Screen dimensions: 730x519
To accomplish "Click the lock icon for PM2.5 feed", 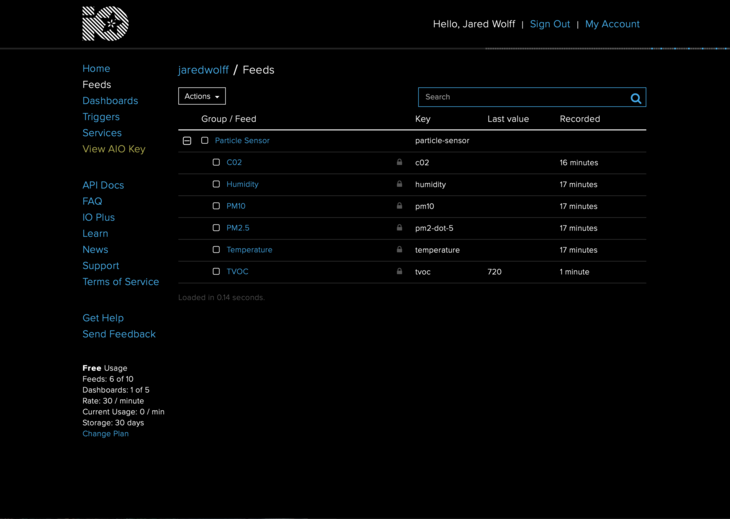I will tap(399, 228).
